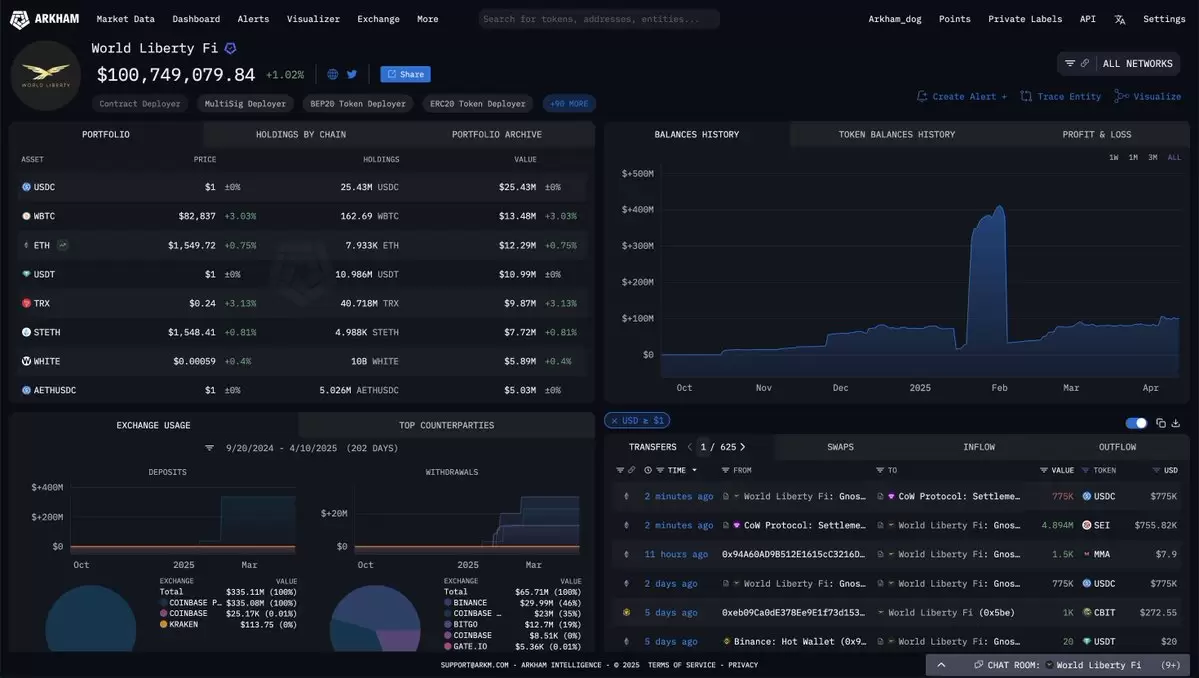
Task: Expand the +90 MORE tags
Action: [569, 103]
